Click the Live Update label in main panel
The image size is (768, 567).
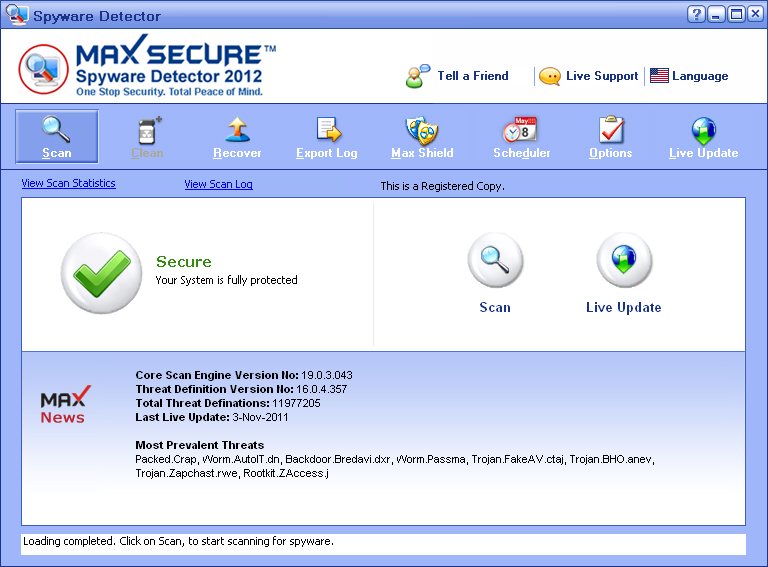[x=624, y=307]
